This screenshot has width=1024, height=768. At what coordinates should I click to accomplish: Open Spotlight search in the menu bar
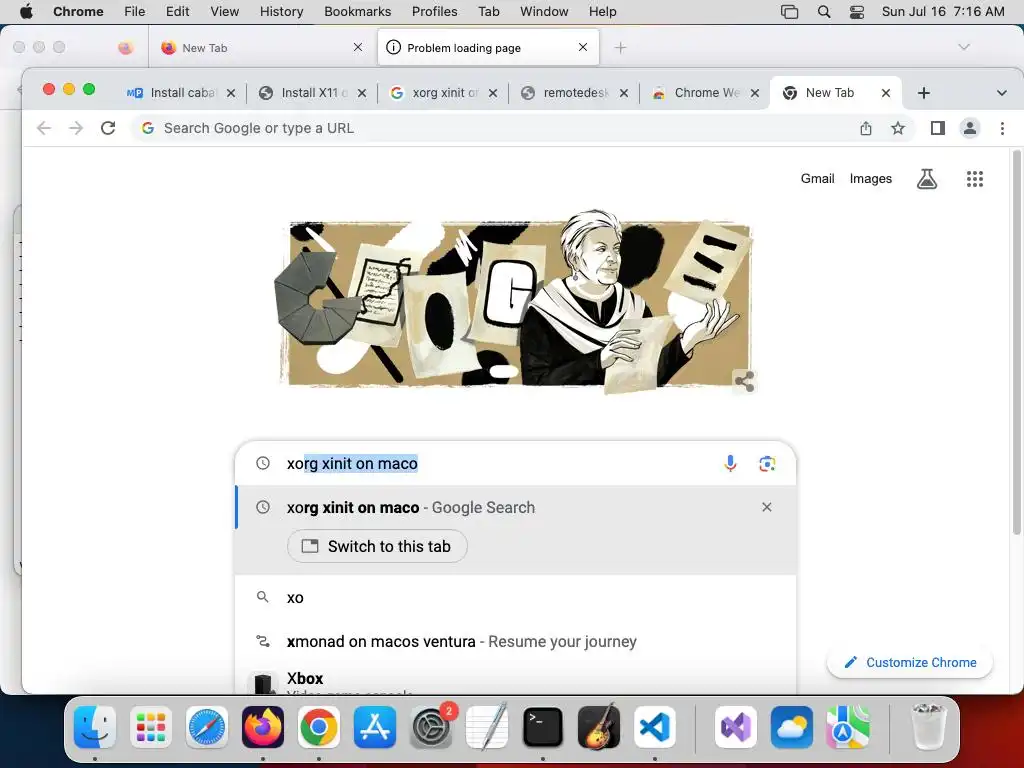(x=824, y=12)
